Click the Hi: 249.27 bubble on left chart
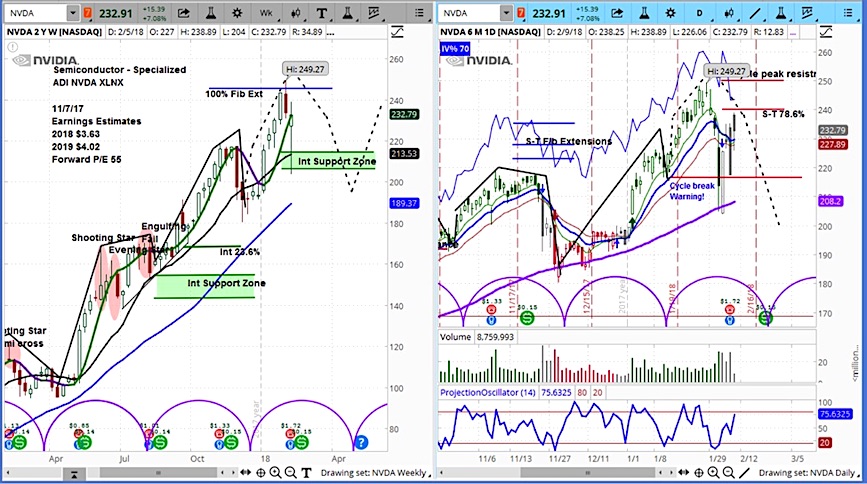This screenshot has width=867, height=484. point(305,69)
